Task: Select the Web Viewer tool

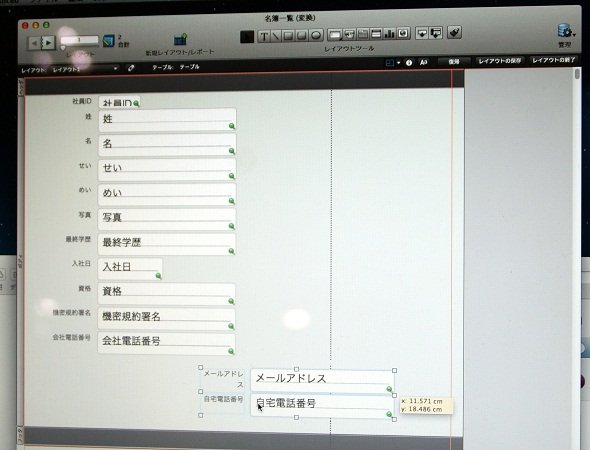Action: click(x=403, y=33)
